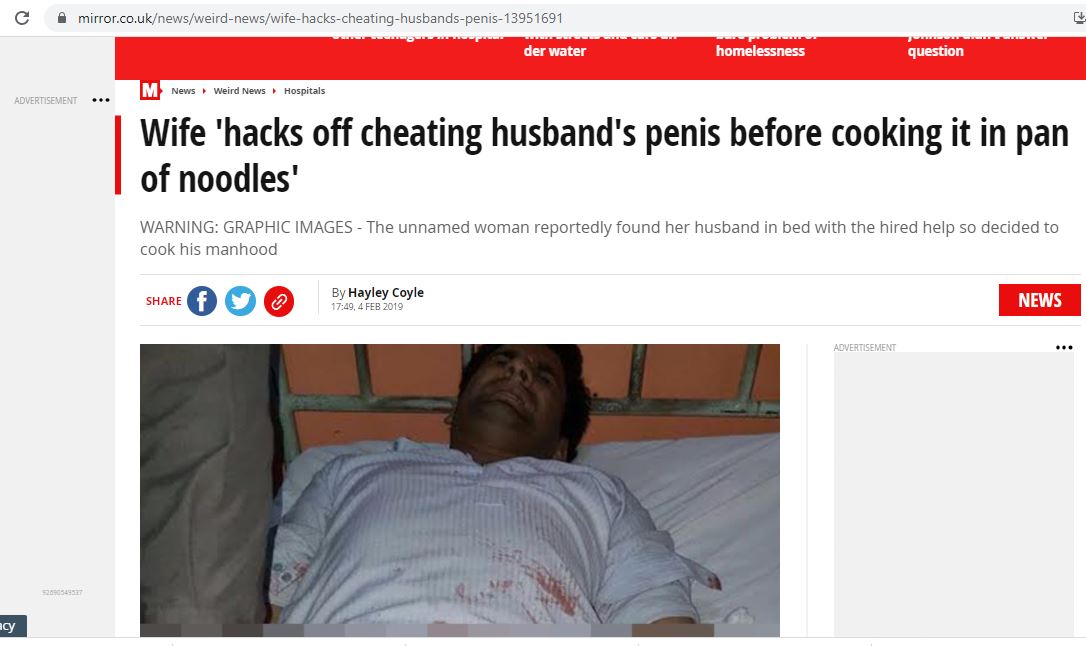This screenshot has width=1086, height=646.
Task: Open author Hayley Coyle's profile
Action: 386,292
